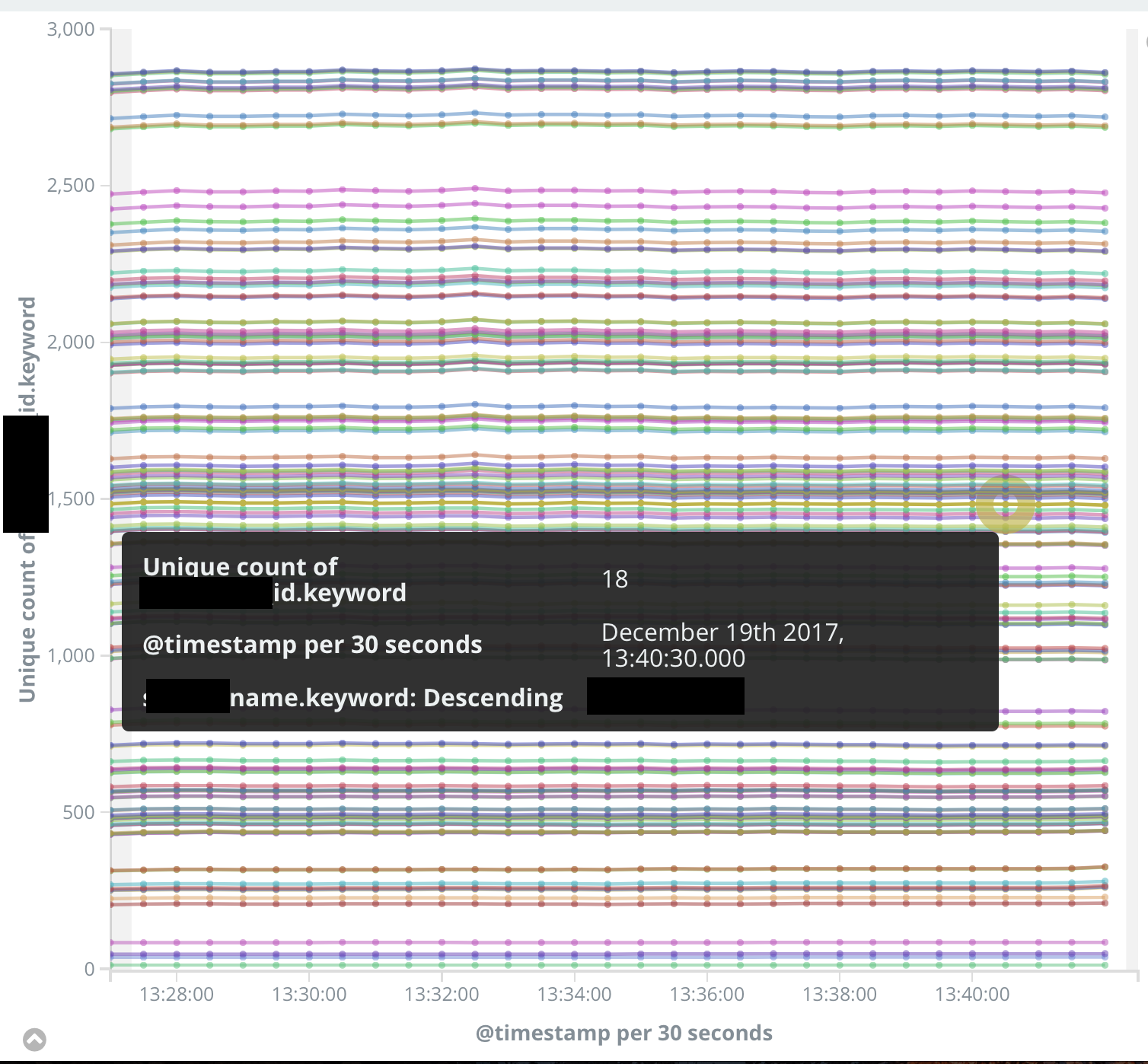Click the highlighted data point circle at 13:40:30

click(1005, 503)
